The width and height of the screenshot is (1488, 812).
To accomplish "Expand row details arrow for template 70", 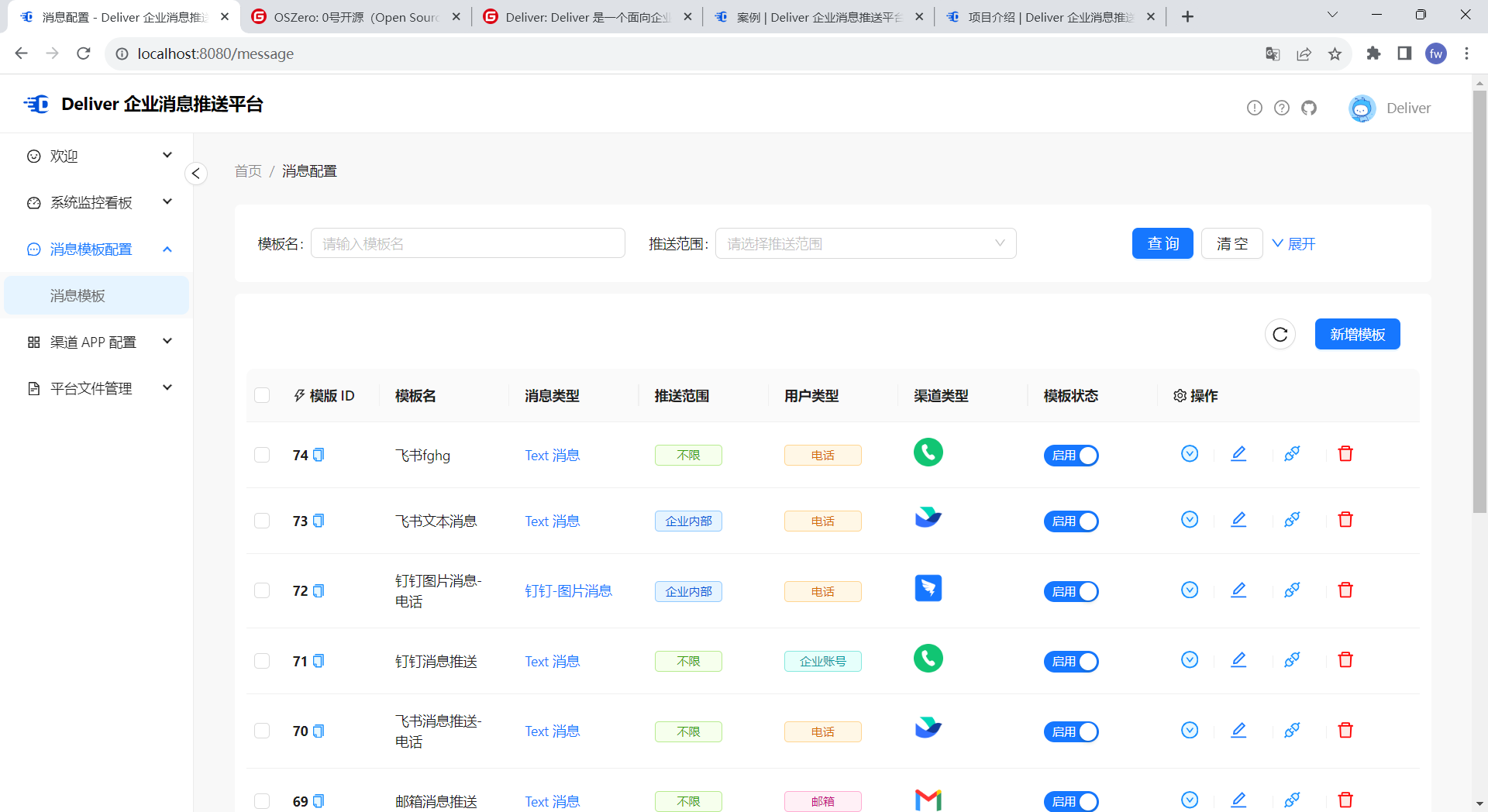I will point(1190,730).
